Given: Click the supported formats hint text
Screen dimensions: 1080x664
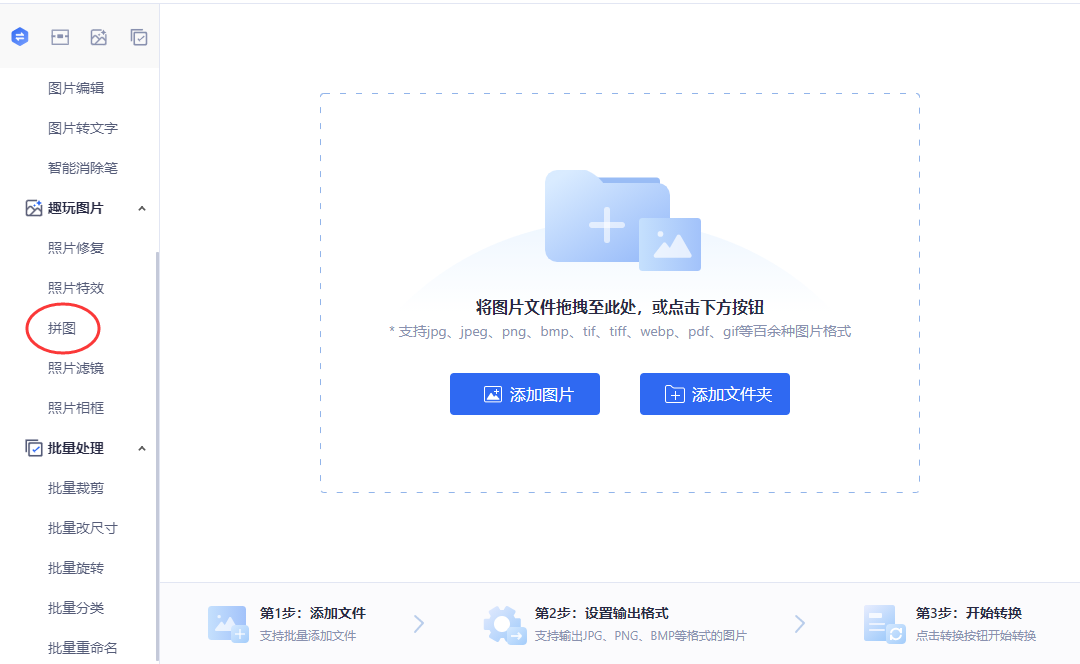Looking at the screenshot, I should 620,331.
